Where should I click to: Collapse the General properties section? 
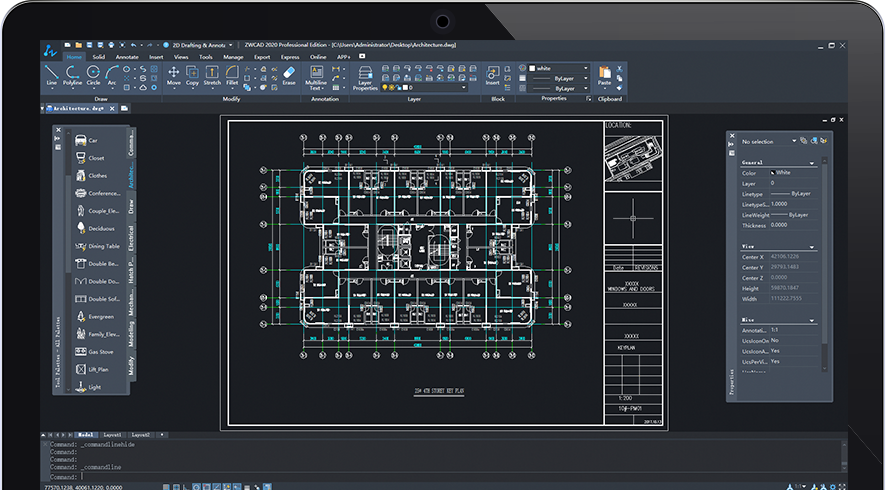point(811,162)
